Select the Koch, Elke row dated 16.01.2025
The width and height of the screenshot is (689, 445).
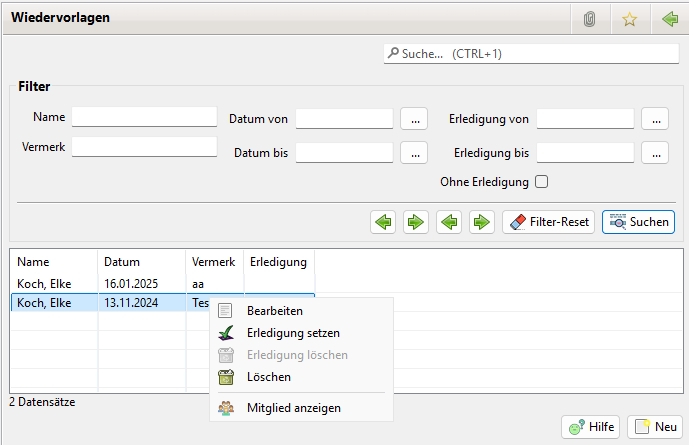(100, 284)
